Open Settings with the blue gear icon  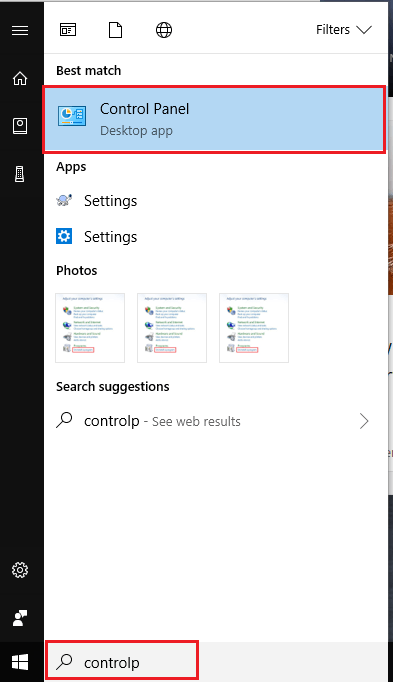214,237
